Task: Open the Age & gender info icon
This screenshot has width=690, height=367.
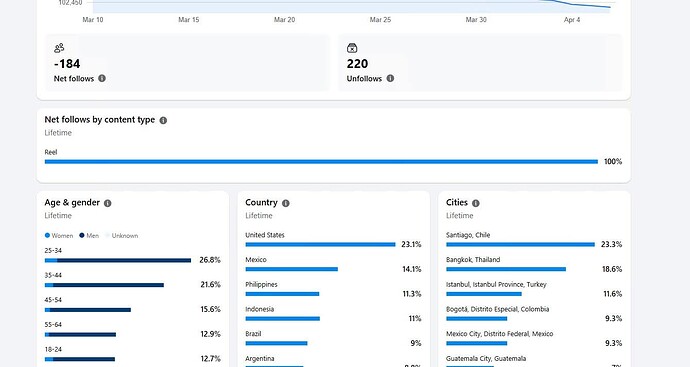Action: point(108,203)
